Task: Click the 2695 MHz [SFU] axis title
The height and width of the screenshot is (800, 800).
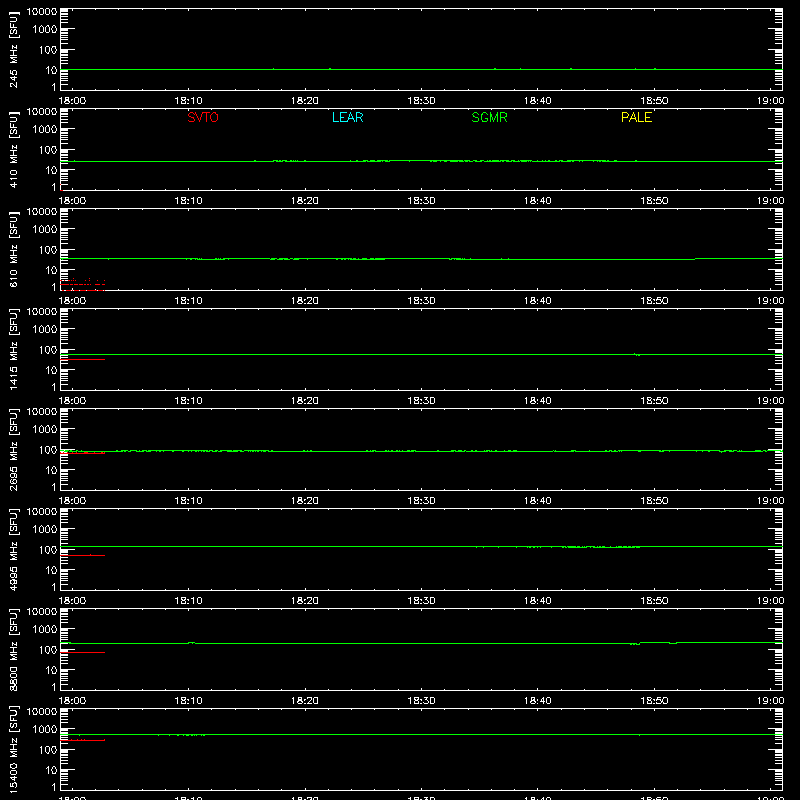Action: click(x=13, y=449)
